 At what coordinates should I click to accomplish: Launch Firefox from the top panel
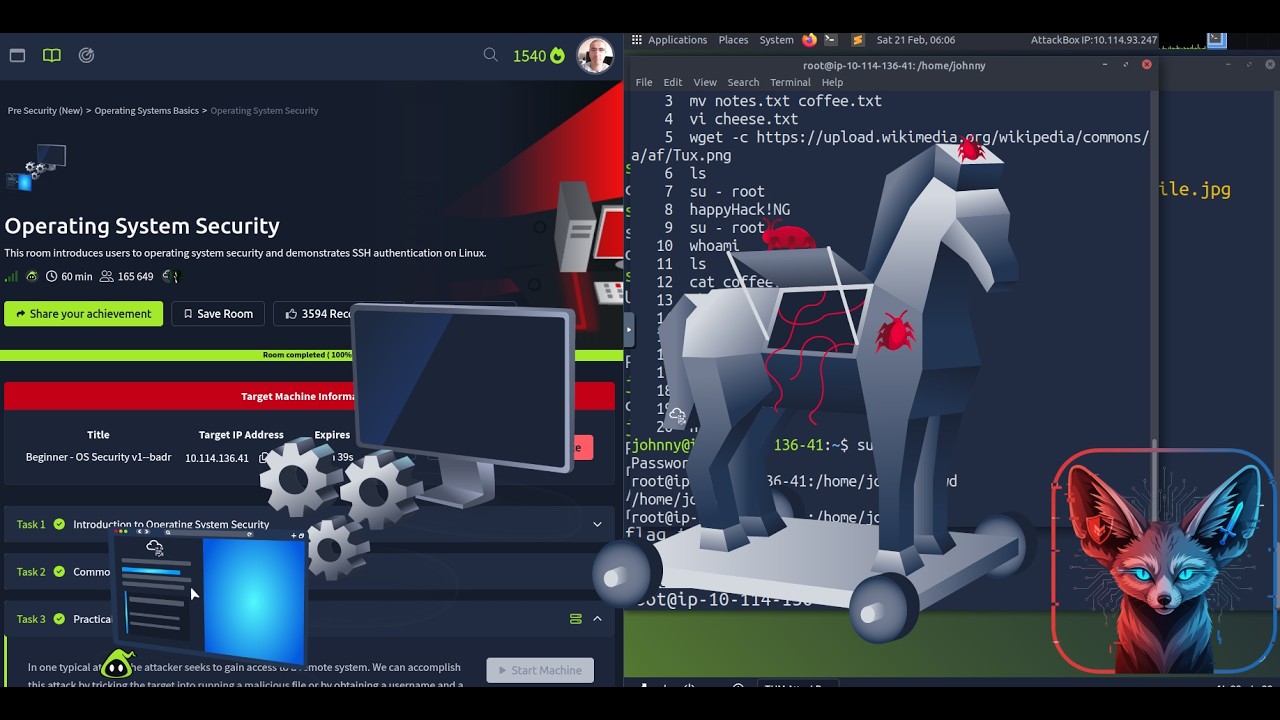click(810, 40)
